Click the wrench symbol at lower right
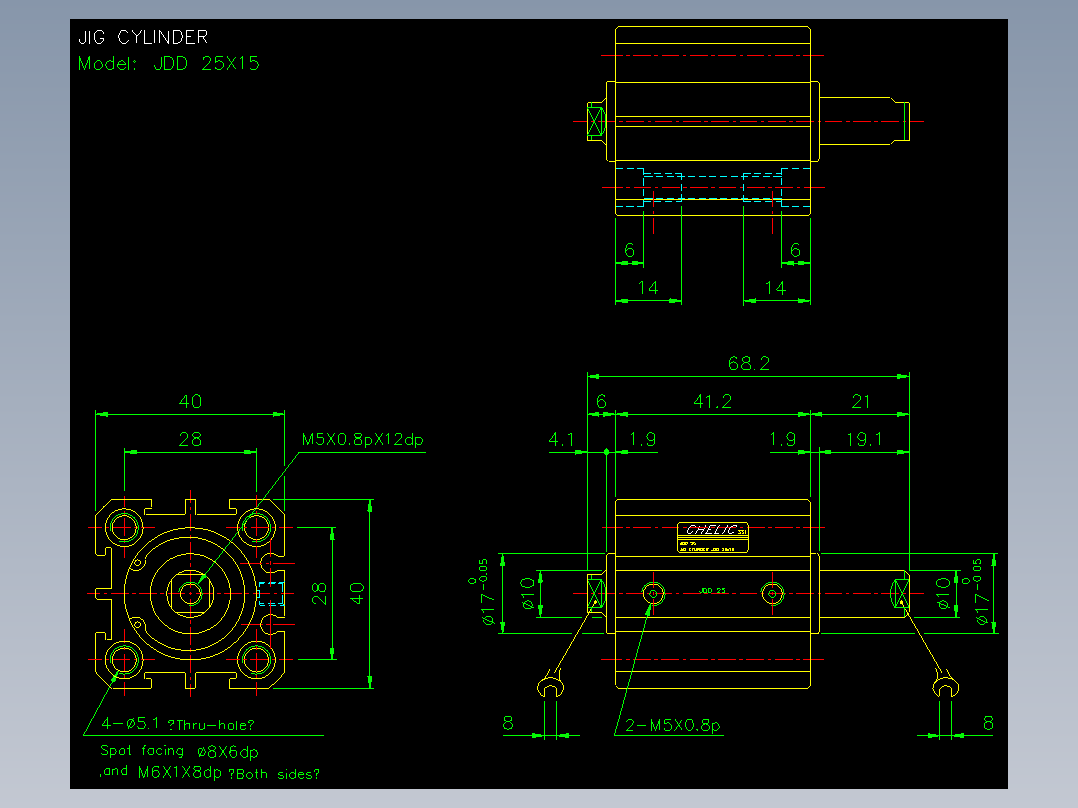1078x808 pixels. click(945, 684)
